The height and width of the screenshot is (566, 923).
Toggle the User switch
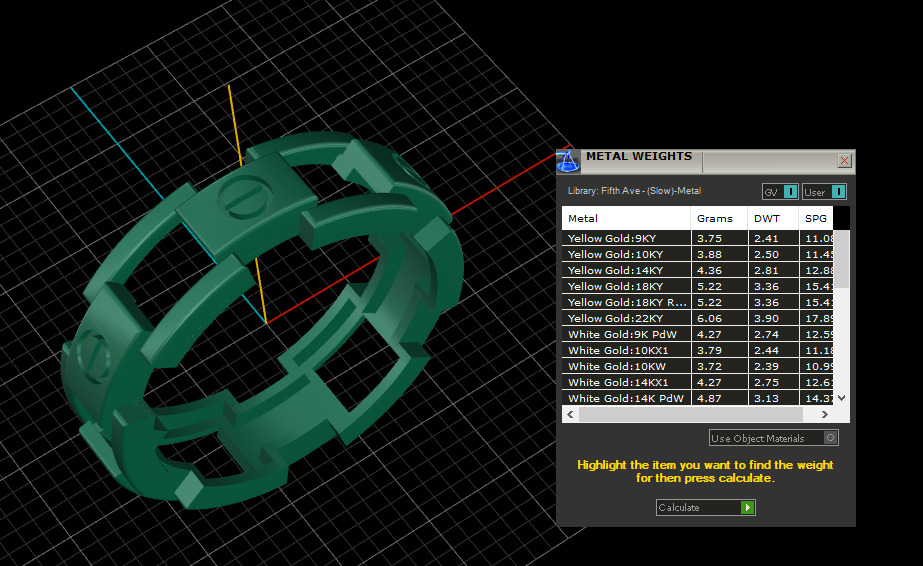[824, 192]
